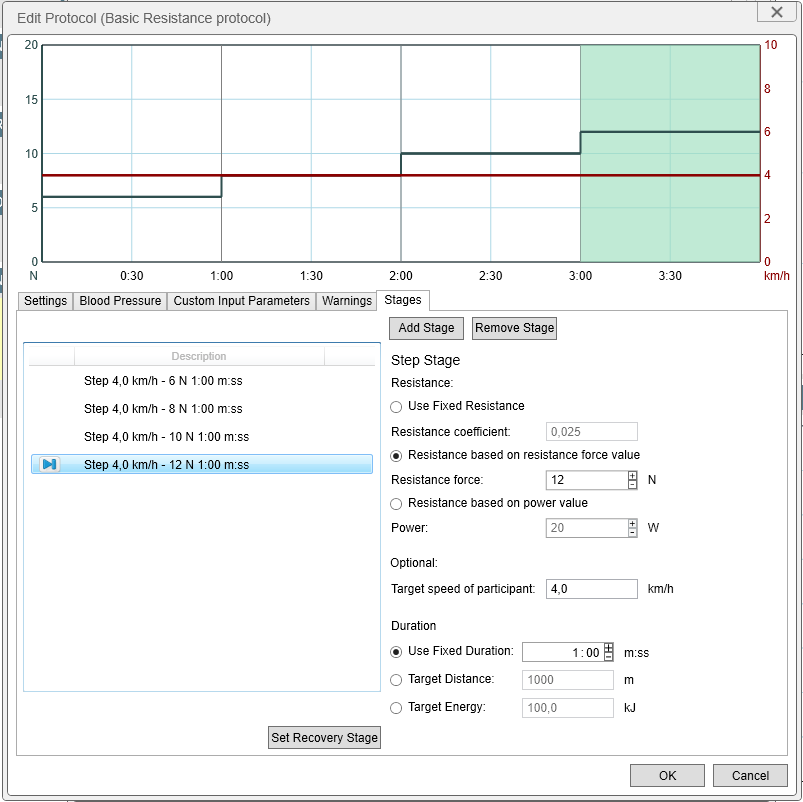This screenshot has width=803, height=802.
Task: Confirm with the OK button
Action: [667, 775]
